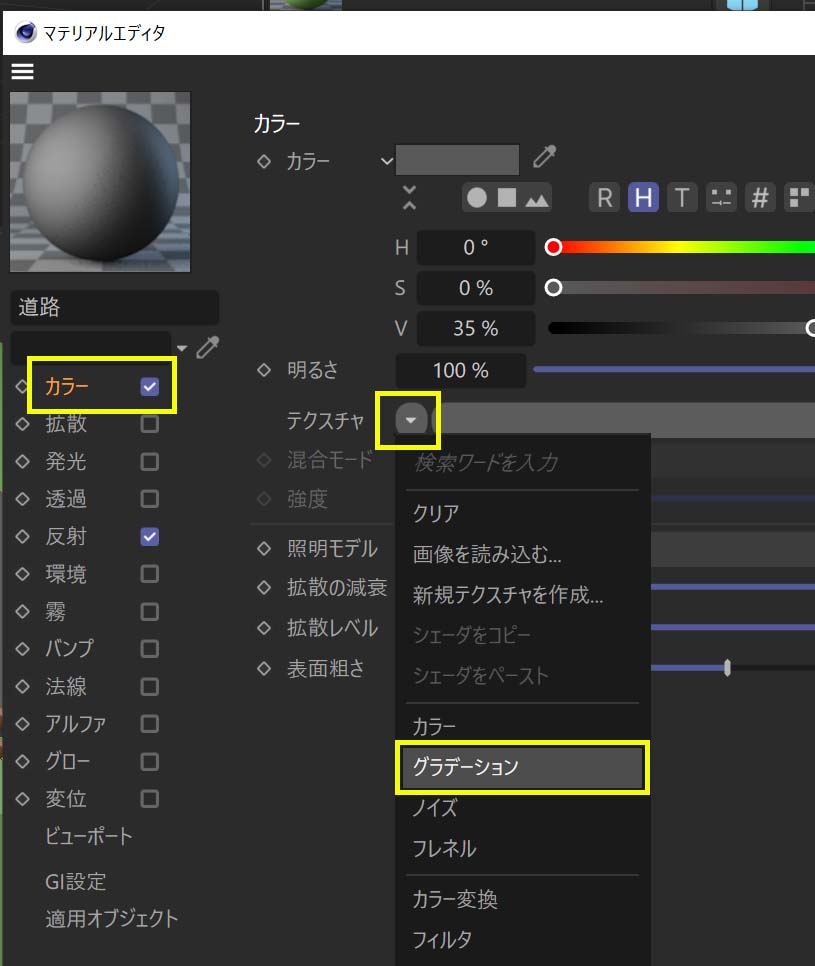Enable the 環境 channel checkbox
Viewport: 815px width, 966px height.
149,574
